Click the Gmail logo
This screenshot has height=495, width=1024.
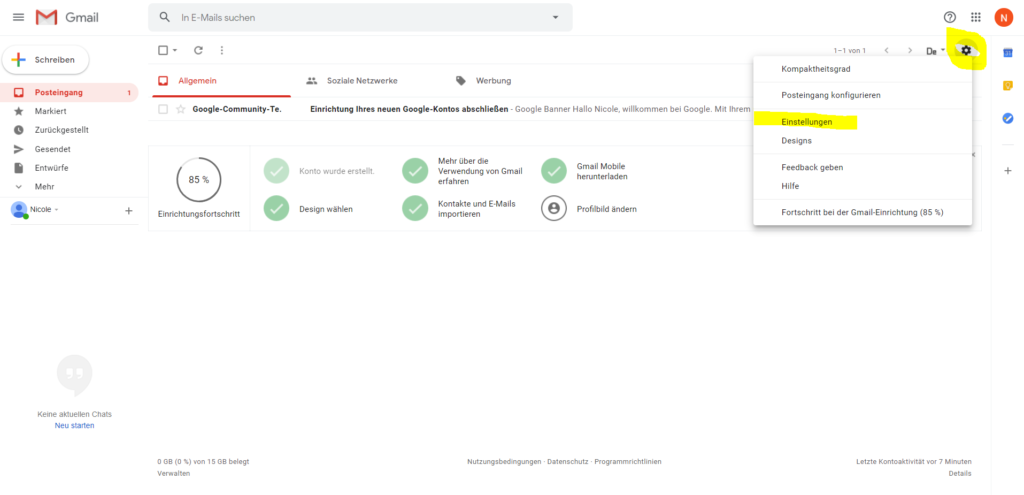tap(67, 18)
